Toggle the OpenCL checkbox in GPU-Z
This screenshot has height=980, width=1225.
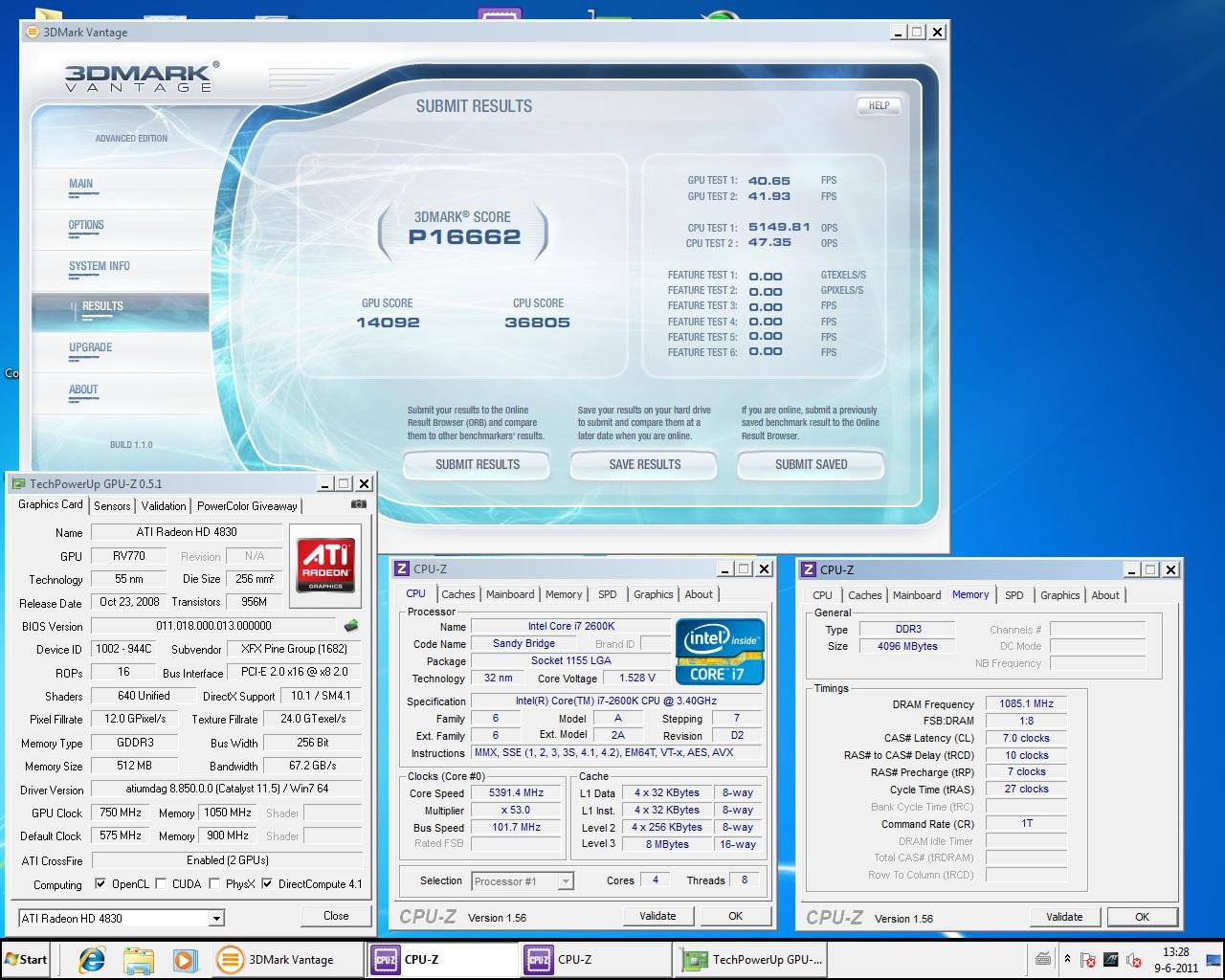pos(100,884)
